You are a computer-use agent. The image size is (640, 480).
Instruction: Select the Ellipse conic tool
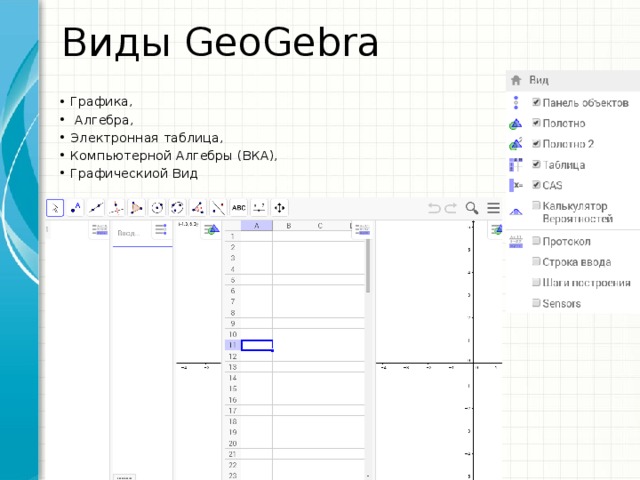click(178, 208)
